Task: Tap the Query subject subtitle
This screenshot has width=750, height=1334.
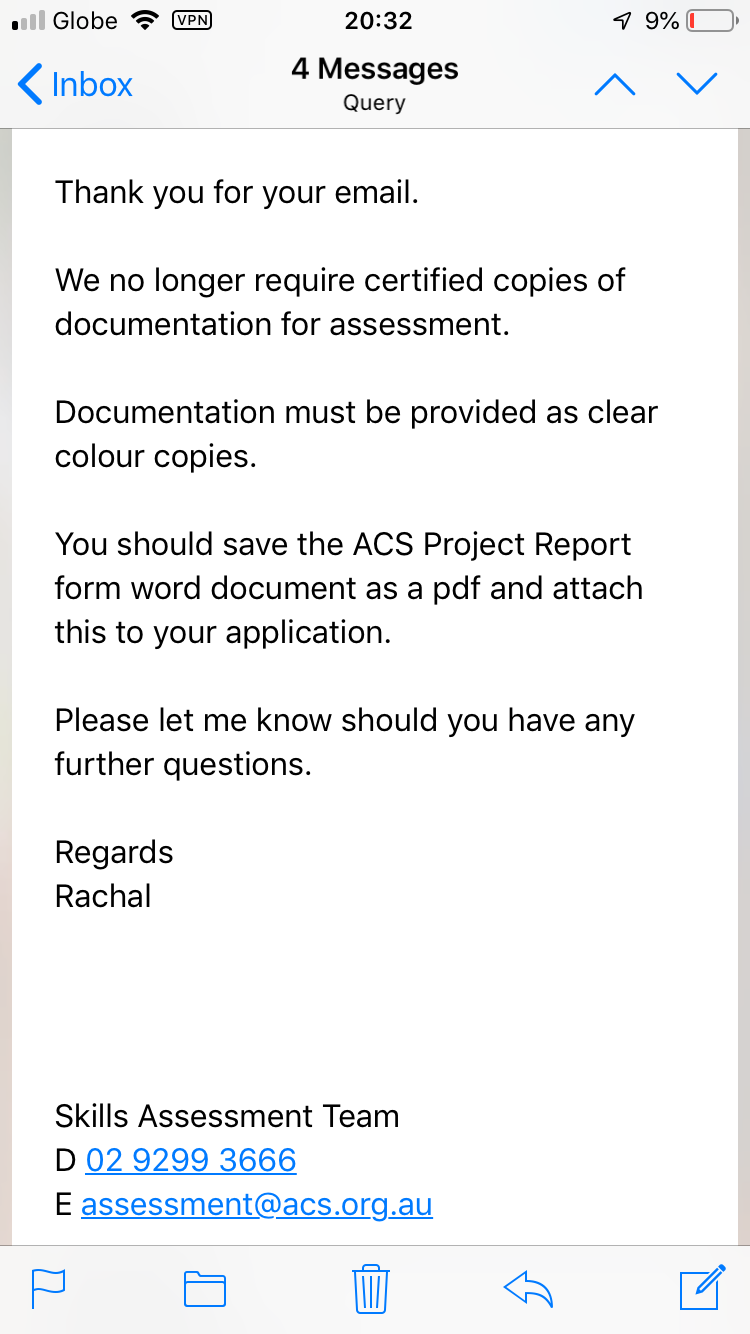Action: click(374, 102)
